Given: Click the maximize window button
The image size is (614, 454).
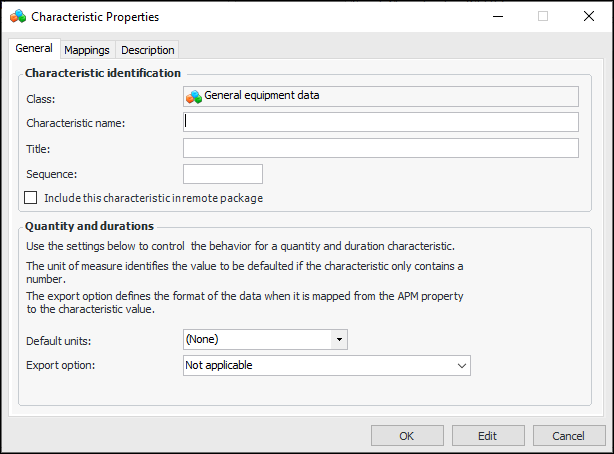Looking at the screenshot, I should [x=543, y=17].
